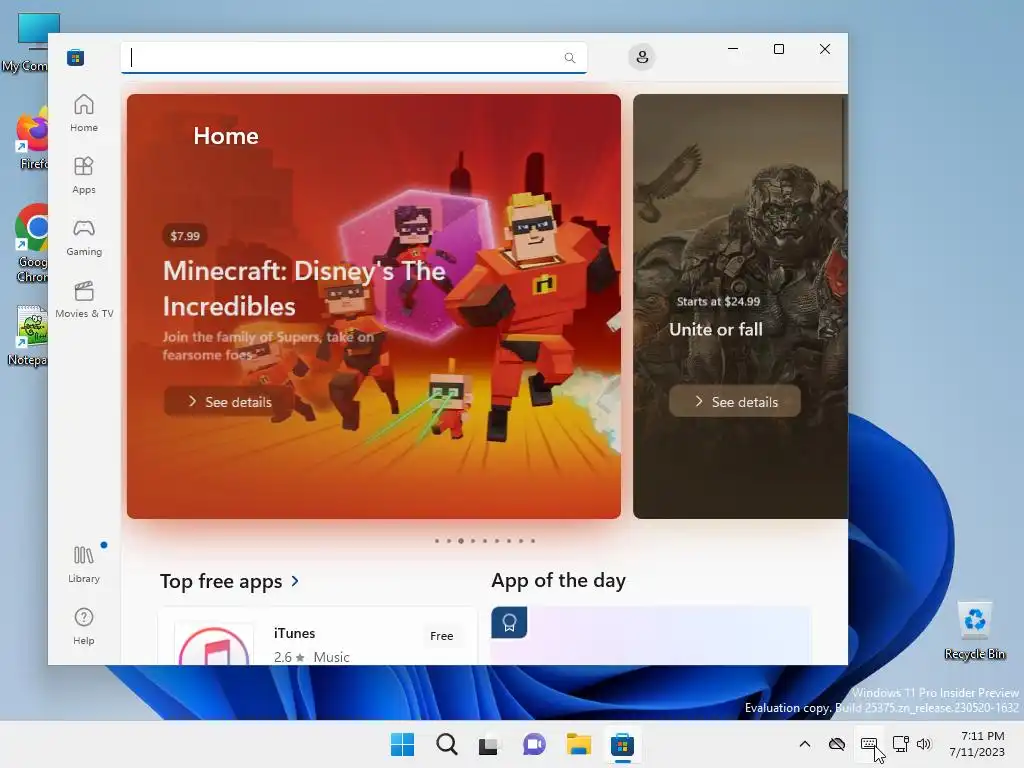
Task: Click the iTunes app icon thumbnail
Action: pyautogui.click(x=214, y=645)
